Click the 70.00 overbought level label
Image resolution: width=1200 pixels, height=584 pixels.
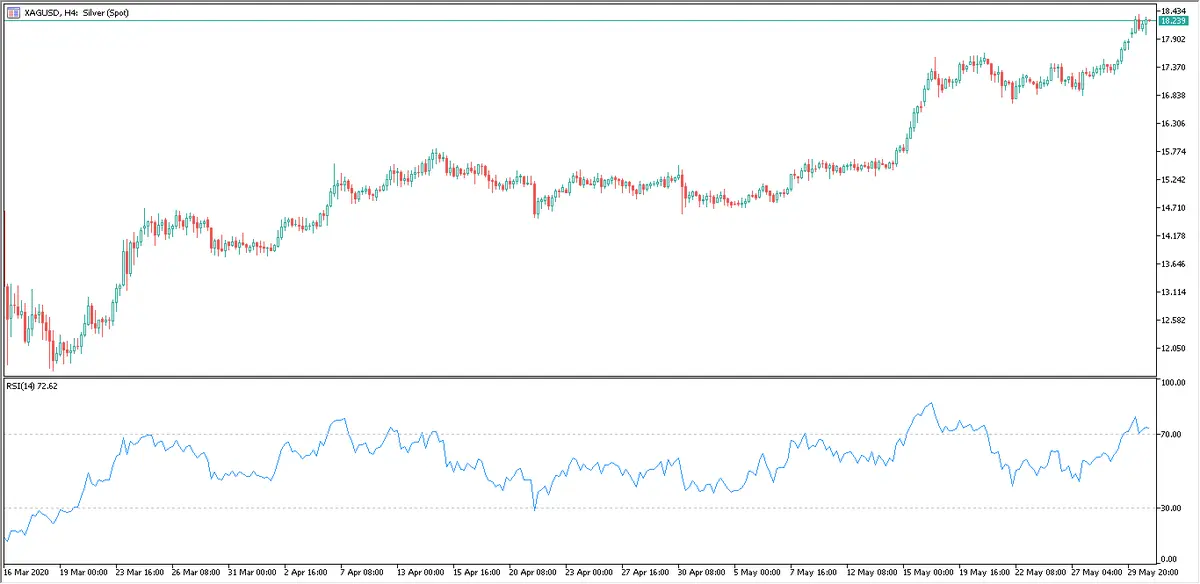[1171, 434]
